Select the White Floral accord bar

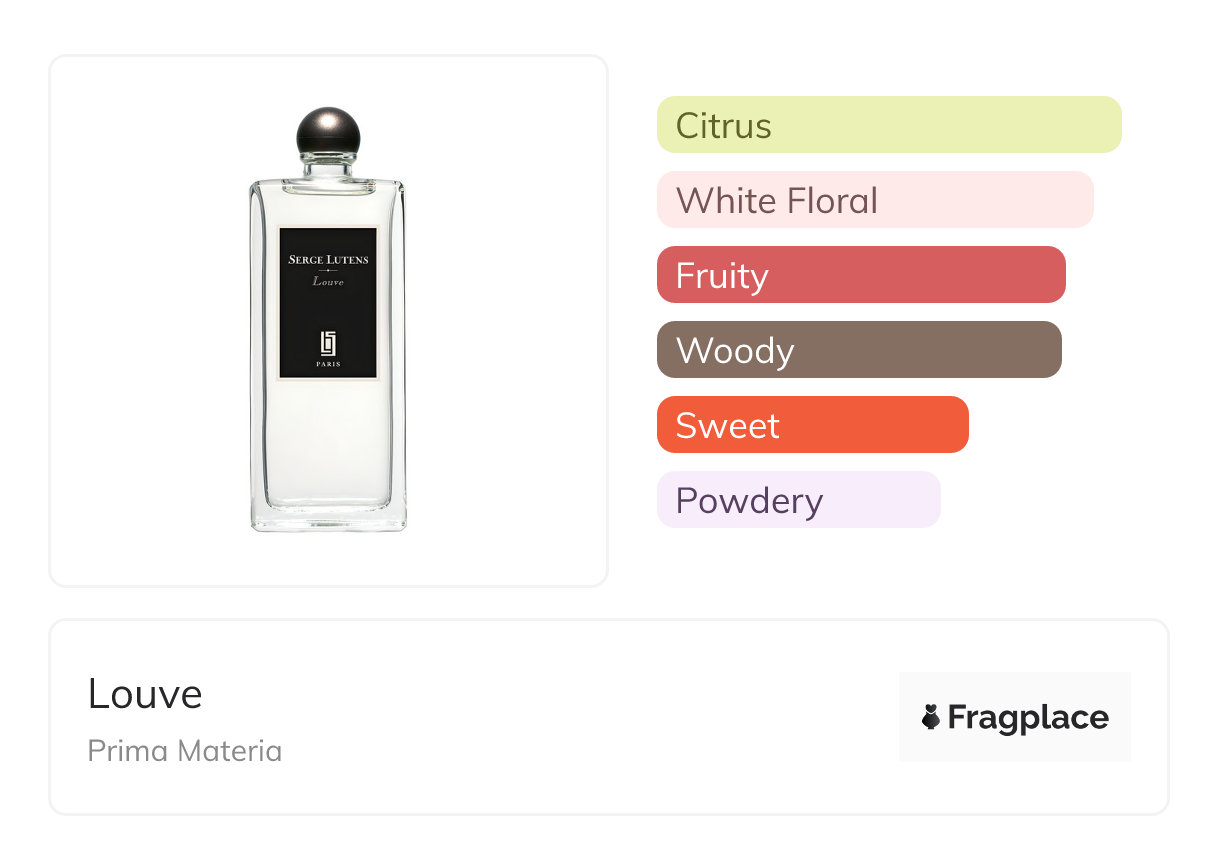pyautogui.click(x=874, y=200)
